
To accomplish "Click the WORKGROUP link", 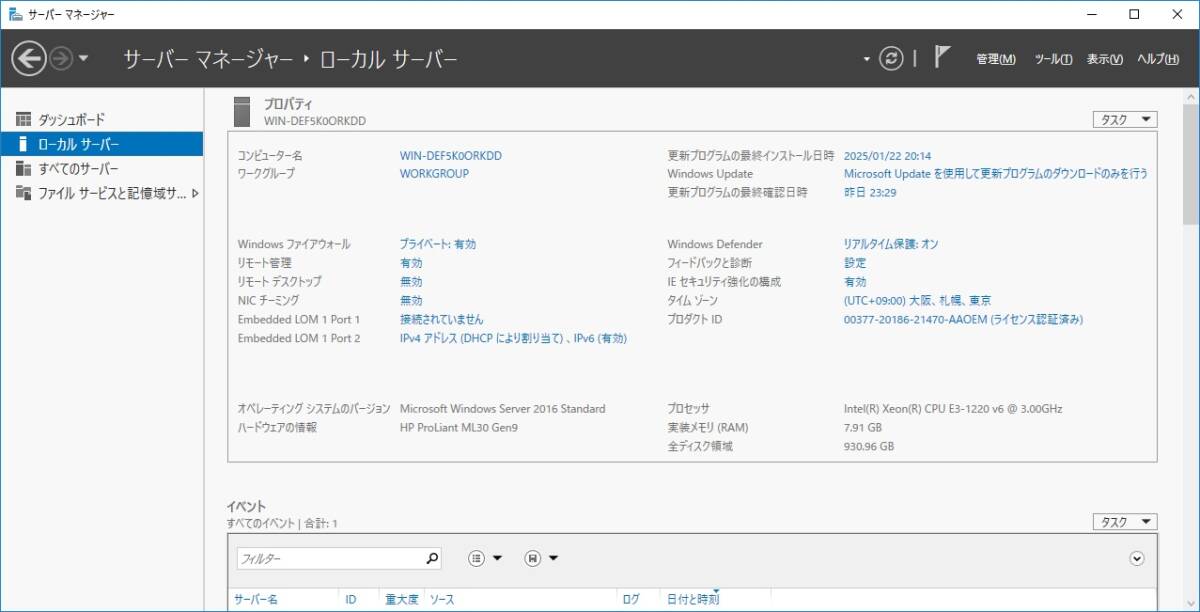I will [434, 173].
